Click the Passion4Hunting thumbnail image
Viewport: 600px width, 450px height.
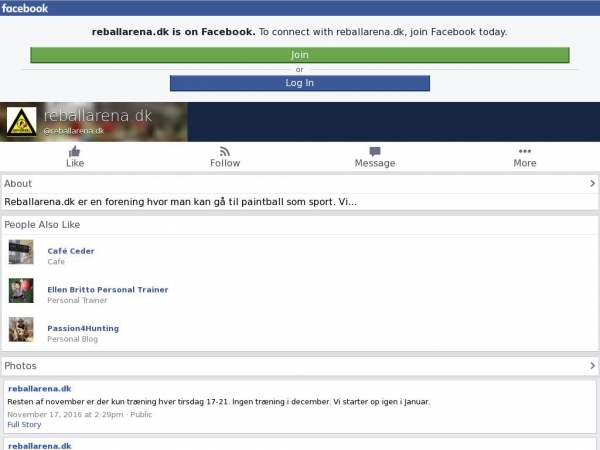point(21,329)
